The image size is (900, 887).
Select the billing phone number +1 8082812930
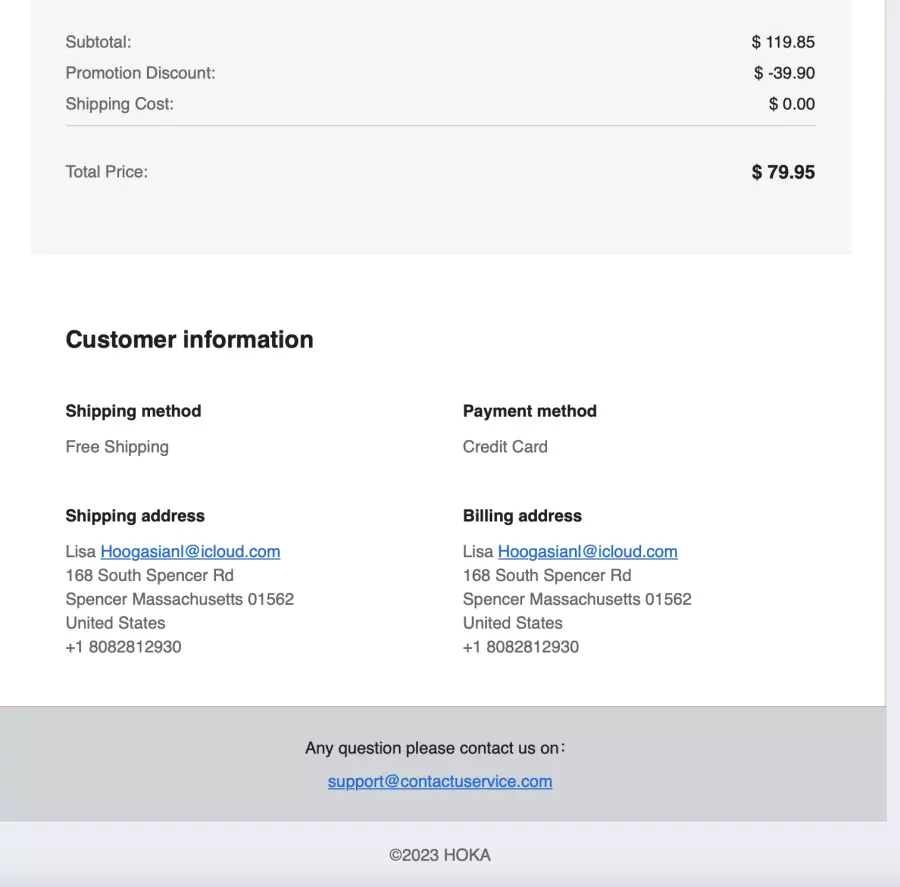pyautogui.click(x=521, y=647)
